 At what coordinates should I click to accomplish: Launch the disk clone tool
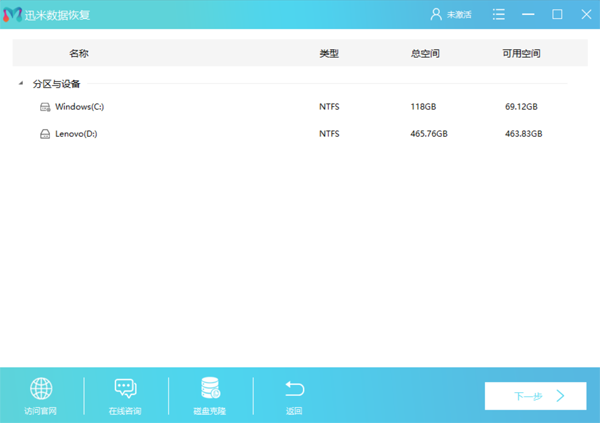[210, 389]
